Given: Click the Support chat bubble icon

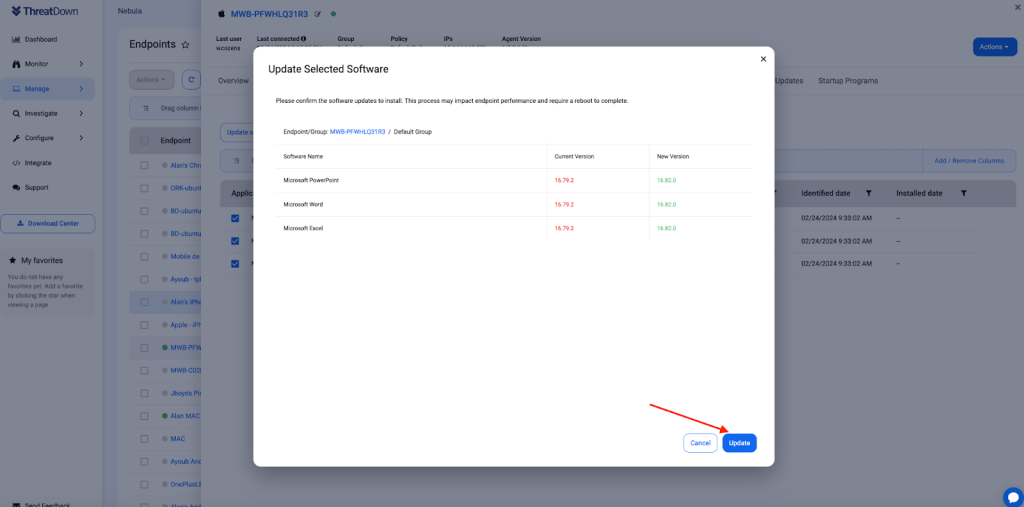Looking at the screenshot, I should point(16,187).
